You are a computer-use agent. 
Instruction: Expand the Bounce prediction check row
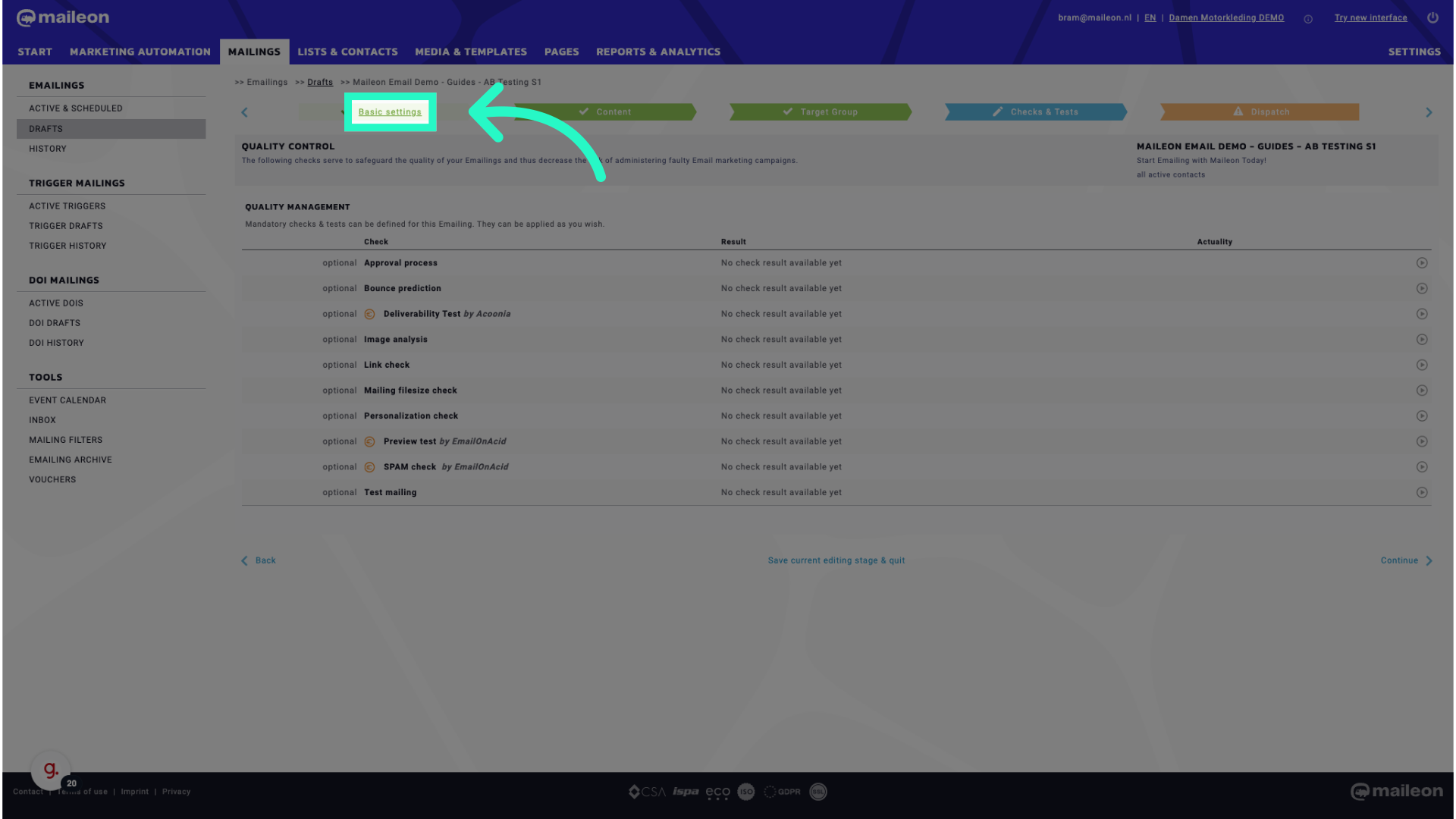[1422, 288]
